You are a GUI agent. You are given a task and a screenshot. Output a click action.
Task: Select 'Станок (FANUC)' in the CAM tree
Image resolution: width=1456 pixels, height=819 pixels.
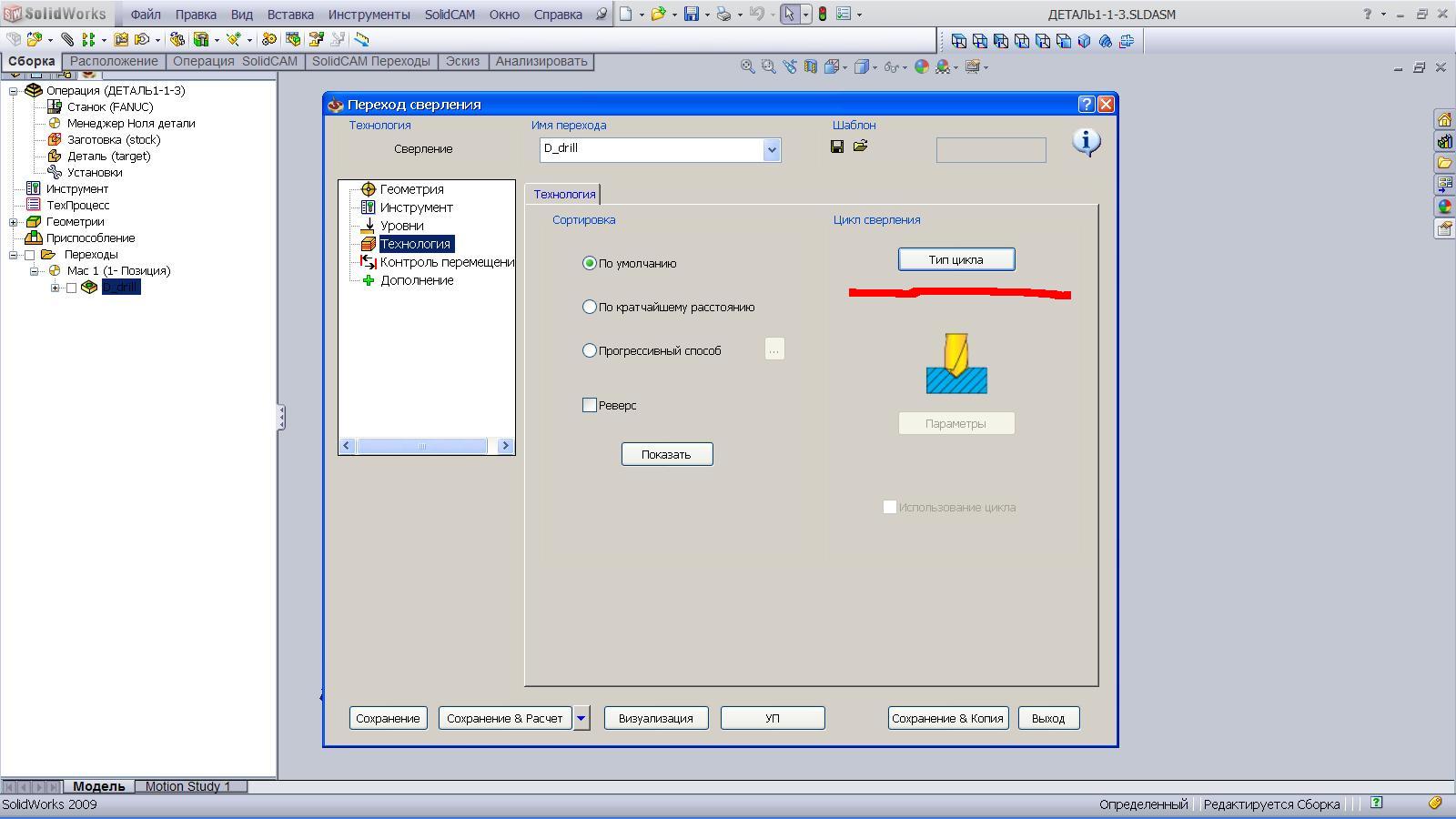(110, 107)
